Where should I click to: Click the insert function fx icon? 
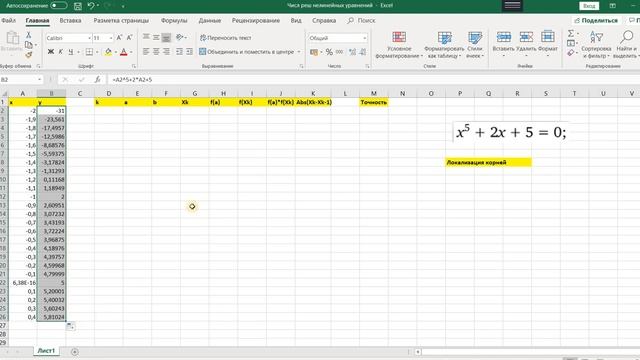(98, 80)
